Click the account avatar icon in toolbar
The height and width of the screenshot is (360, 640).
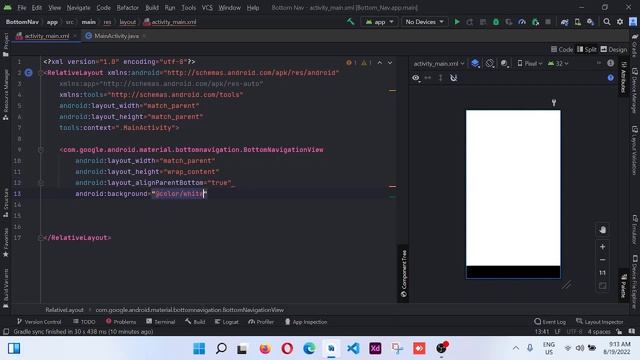click(x=633, y=22)
